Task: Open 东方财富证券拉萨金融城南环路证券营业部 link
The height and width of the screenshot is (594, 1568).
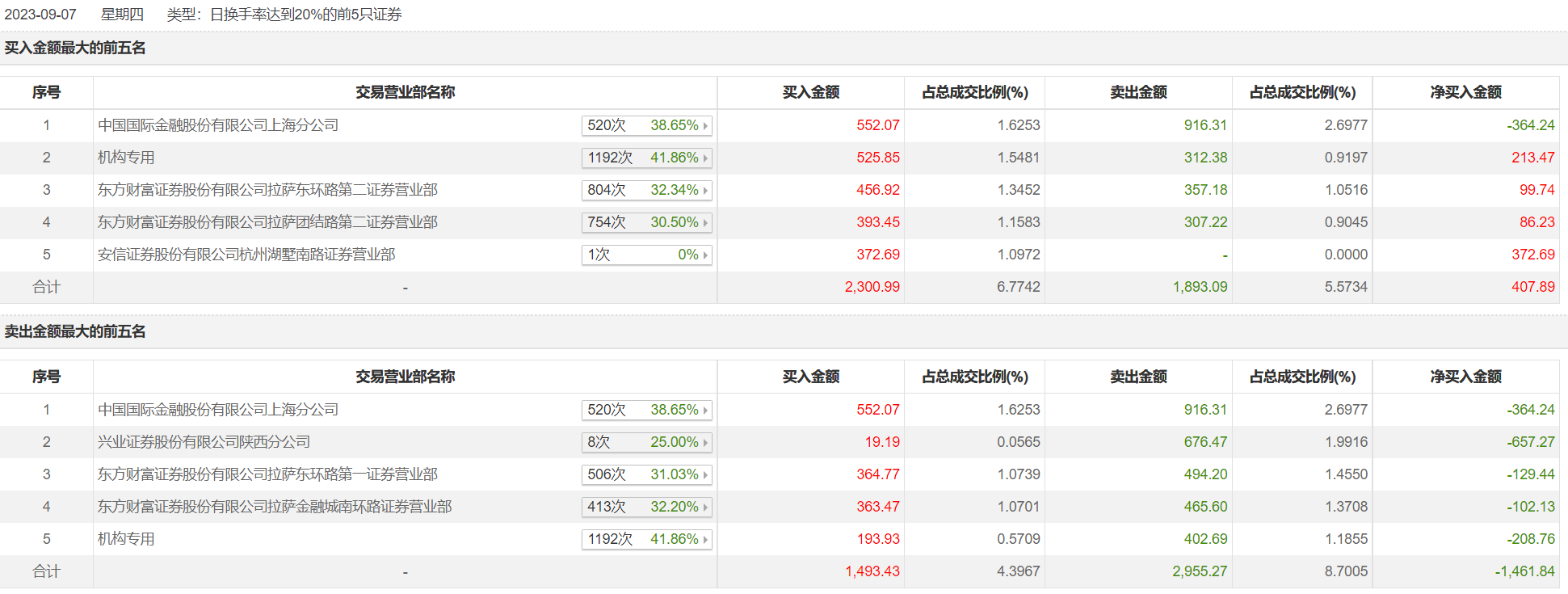Action: [x=275, y=507]
